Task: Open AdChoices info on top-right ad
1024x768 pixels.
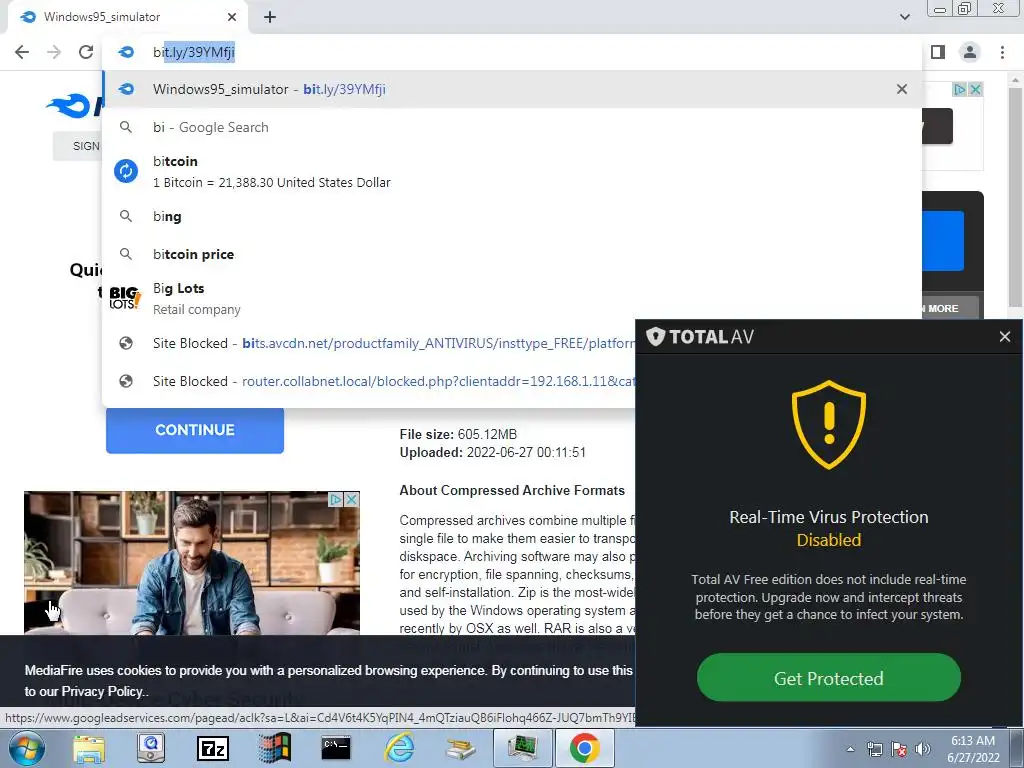Action: point(959,89)
